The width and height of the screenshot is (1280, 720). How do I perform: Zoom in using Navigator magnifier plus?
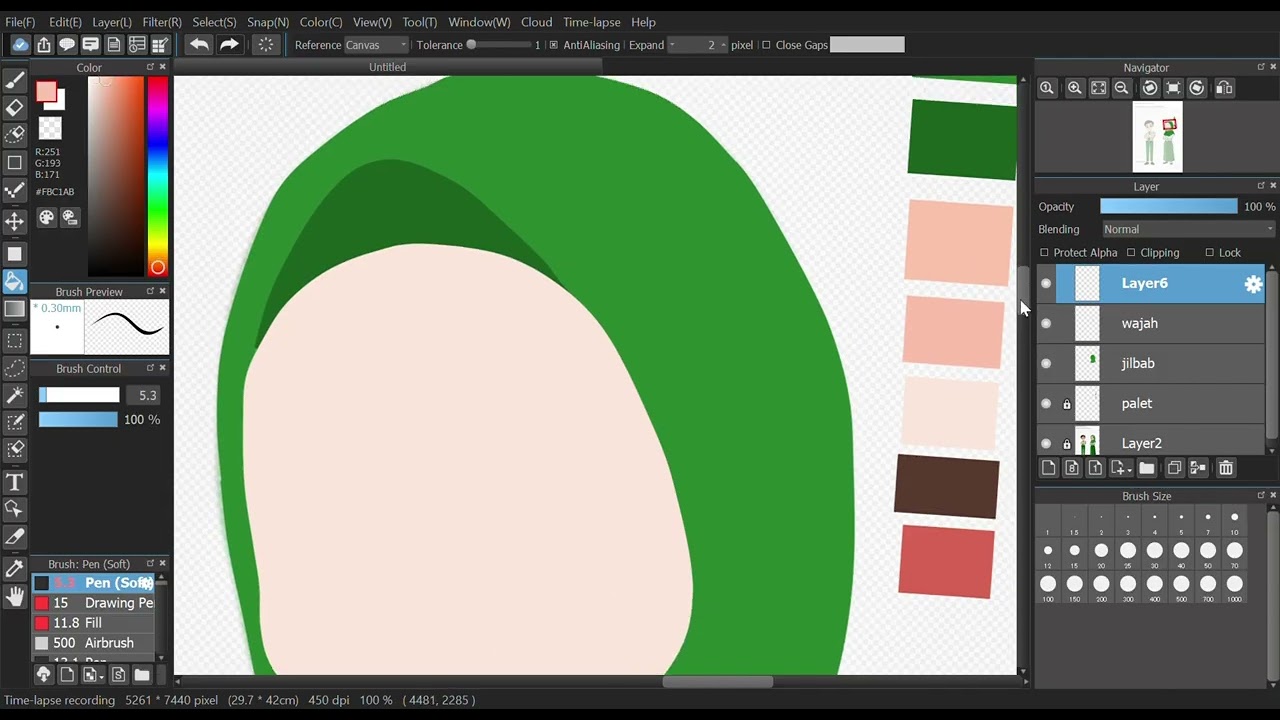point(1075,88)
